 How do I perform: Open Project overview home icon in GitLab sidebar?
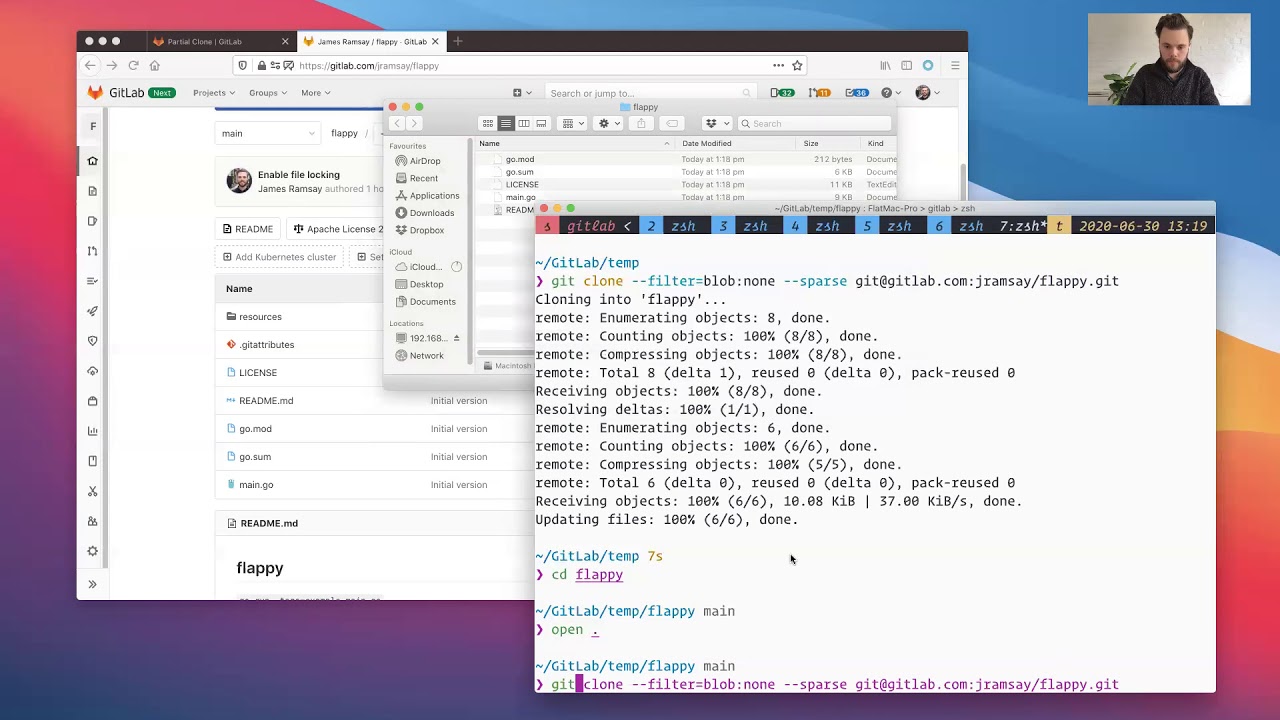[x=92, y=161]
